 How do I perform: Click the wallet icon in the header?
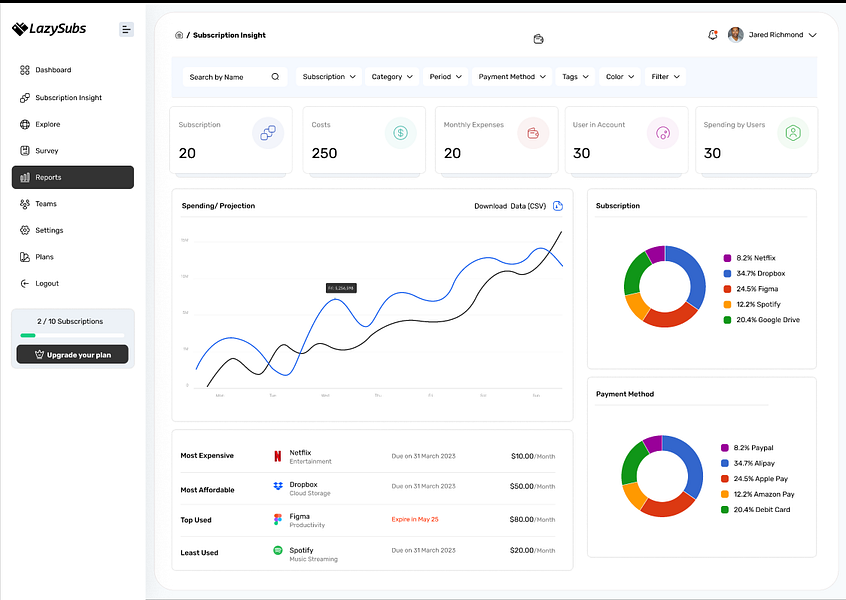[538, 39]
